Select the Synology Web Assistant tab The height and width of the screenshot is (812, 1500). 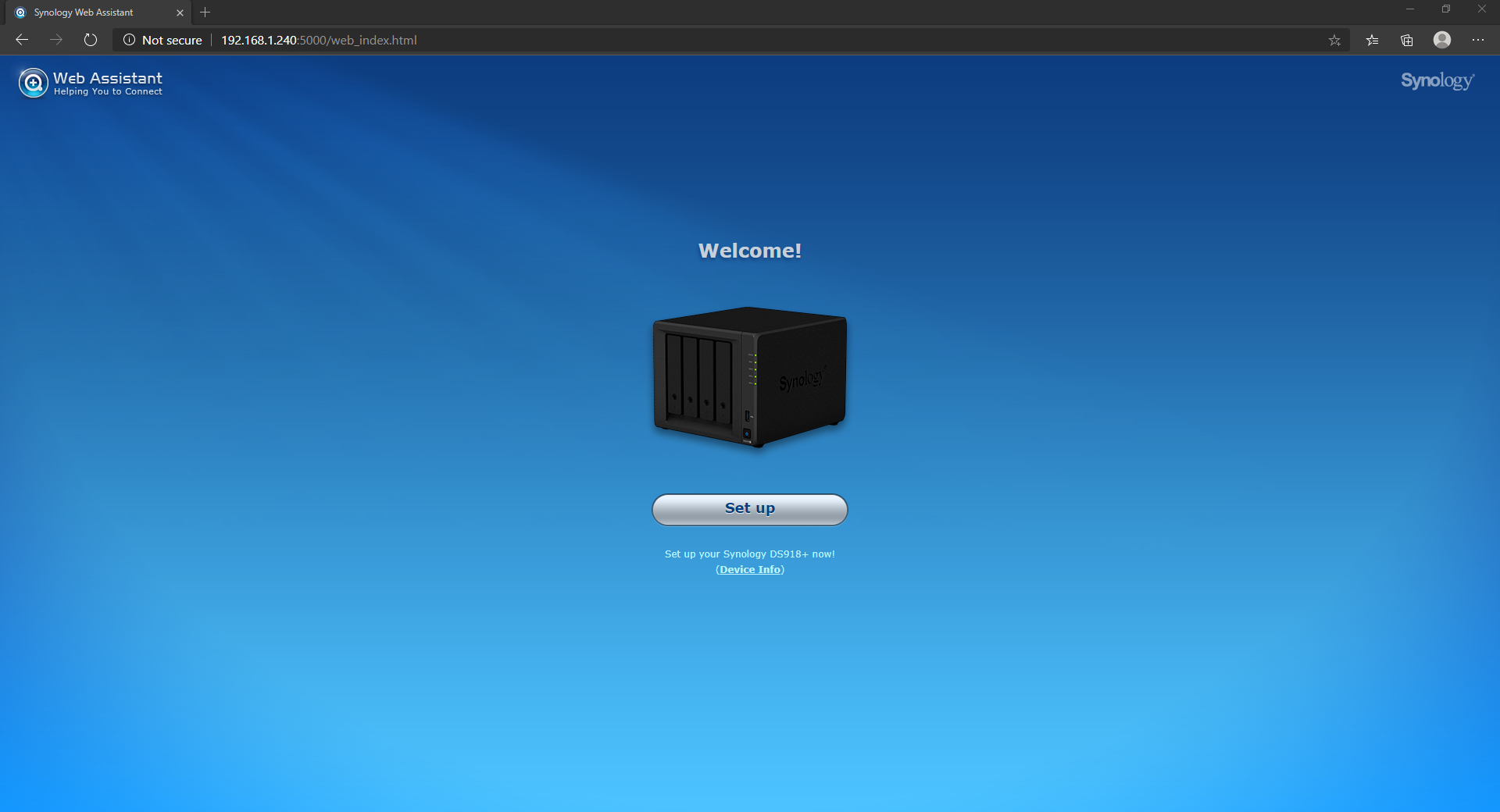[x=97, y=12]
